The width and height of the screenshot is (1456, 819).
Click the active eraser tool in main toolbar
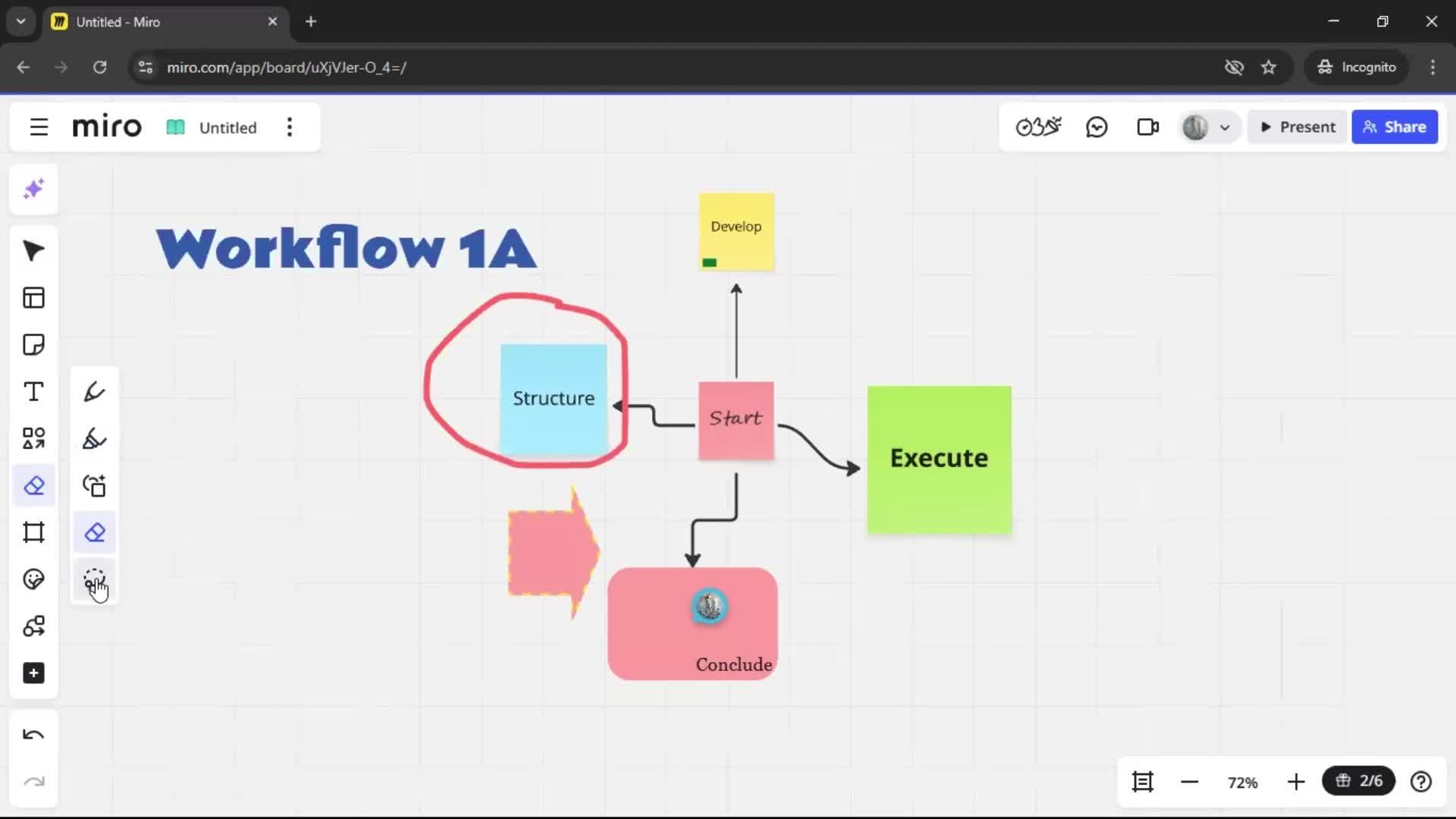click(33, 485)
